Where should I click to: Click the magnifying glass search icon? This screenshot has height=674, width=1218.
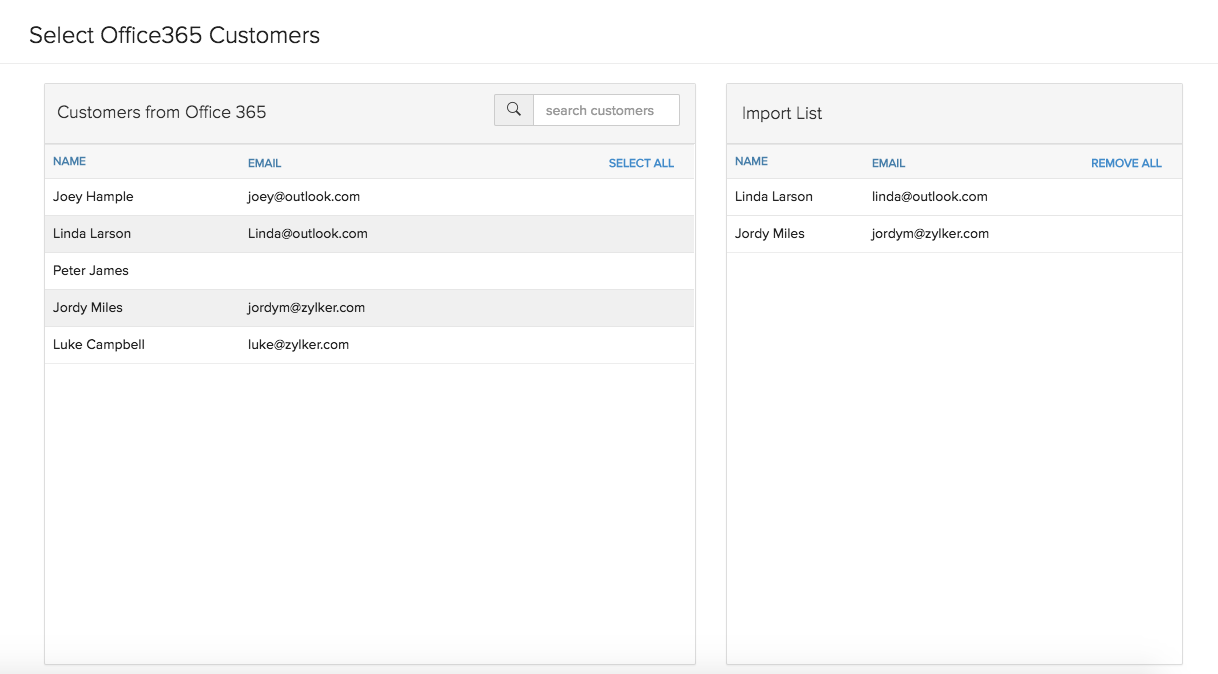click(513, 110)
